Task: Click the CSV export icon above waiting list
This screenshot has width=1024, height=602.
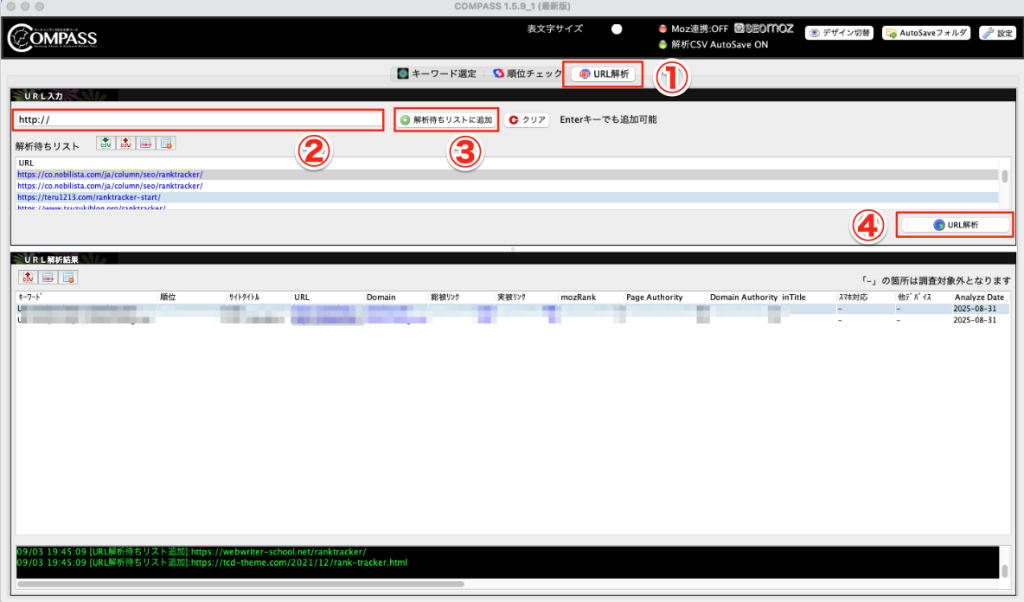Action: point(126,144)
